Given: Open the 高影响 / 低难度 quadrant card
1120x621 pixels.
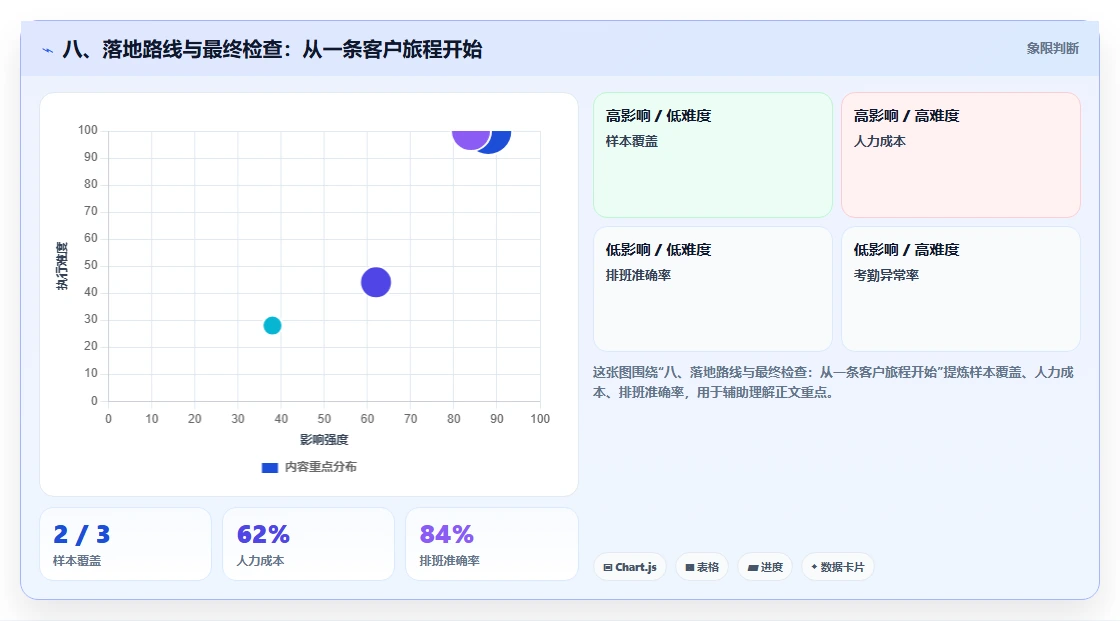Looking at the screenshot, I should pyautogui.click(x=713, y=155).
